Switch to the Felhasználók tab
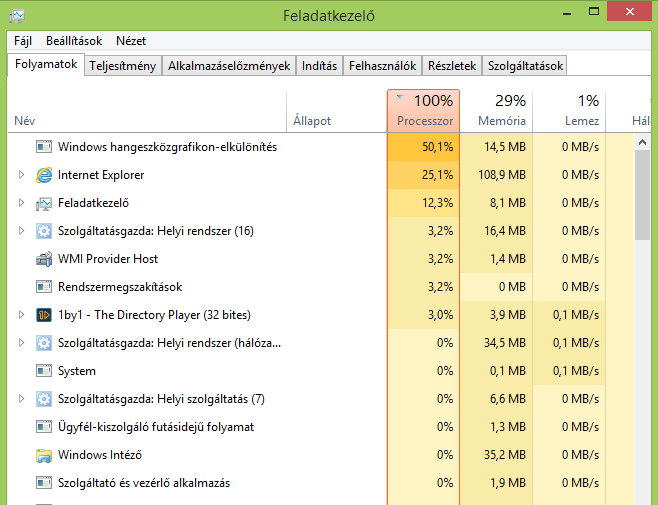This screenshot has width=658, height=505. point(382,66)
